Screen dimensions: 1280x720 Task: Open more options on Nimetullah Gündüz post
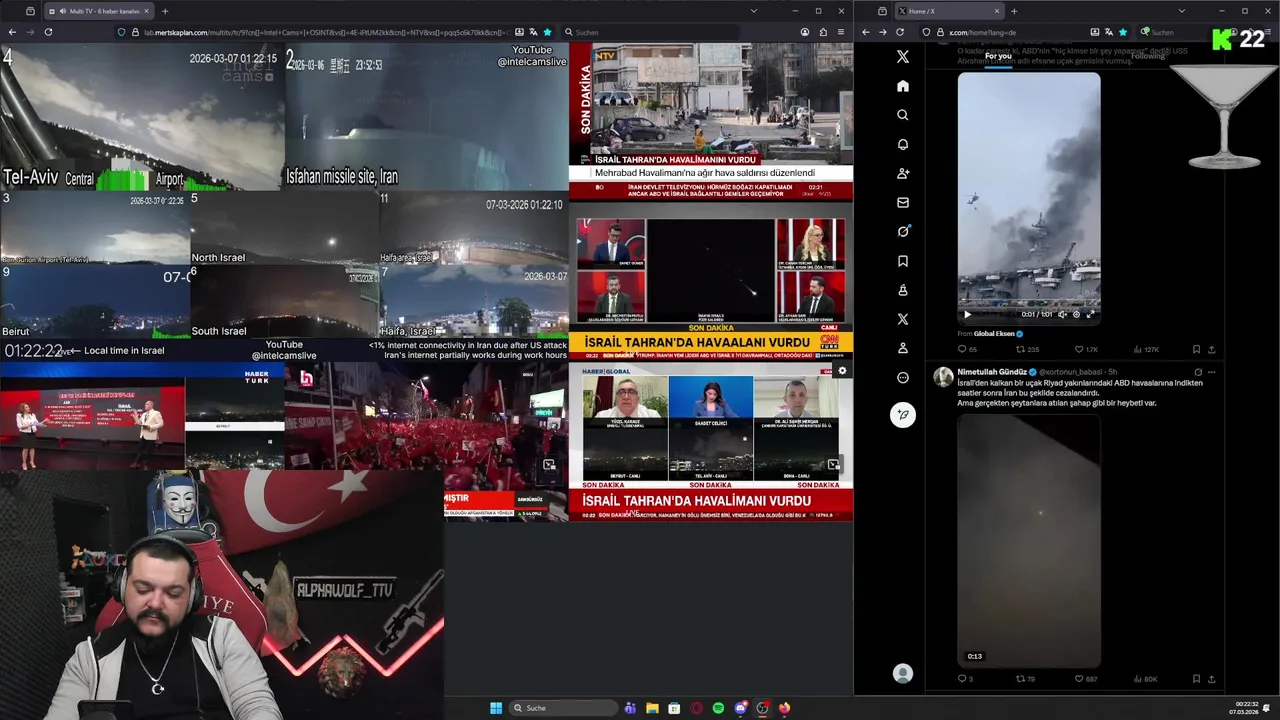[1212, 372]
